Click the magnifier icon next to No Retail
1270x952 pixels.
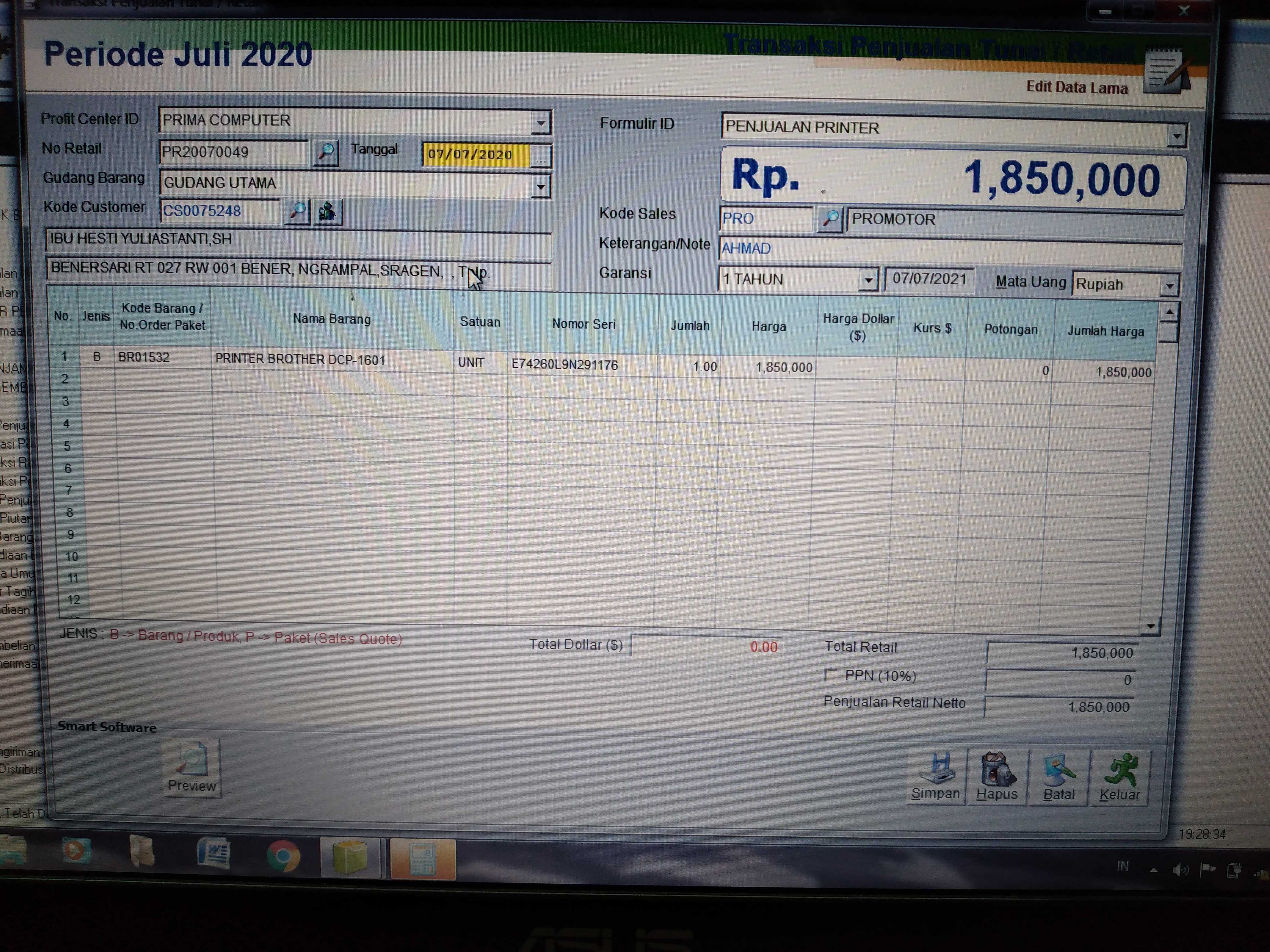325,153
